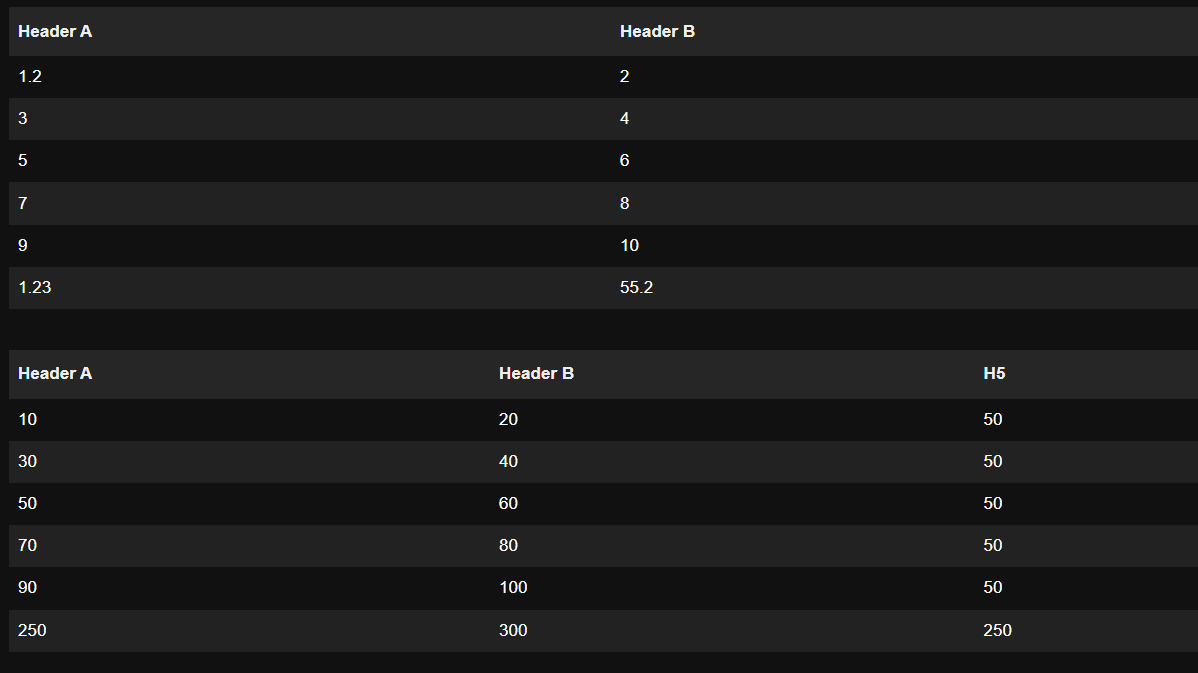Click Header A in the top table
Viewport: 1198px width, 673px height.
click(x=55, y=32)
